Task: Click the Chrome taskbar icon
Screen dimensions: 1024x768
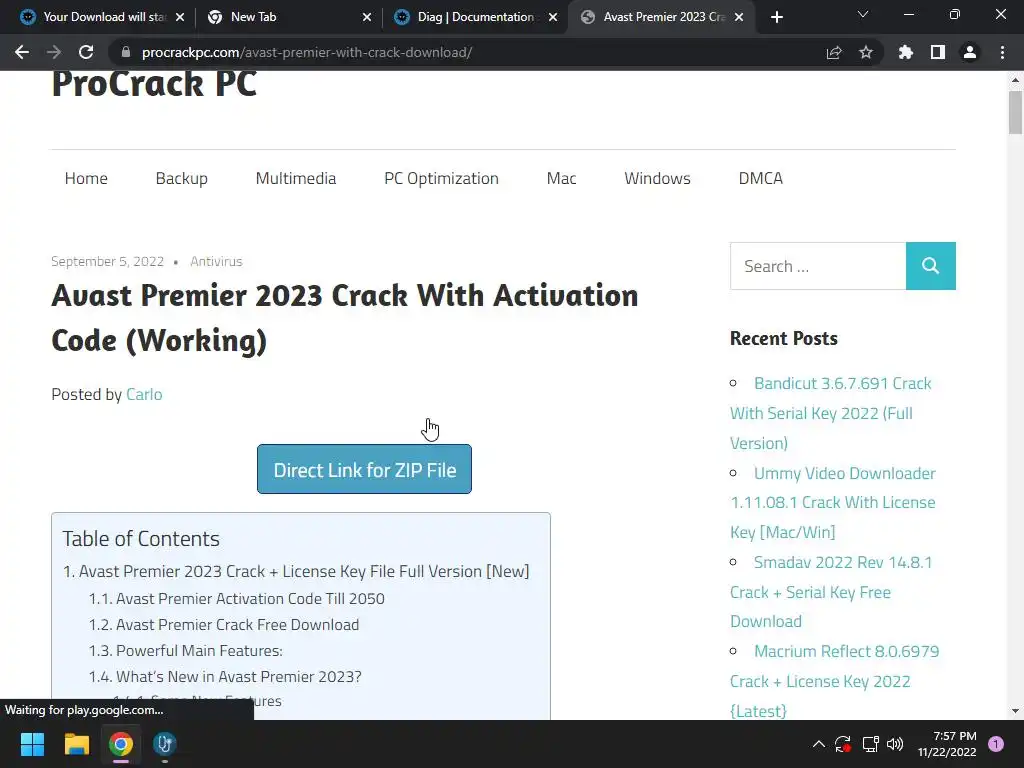Action: pos(121,744)
